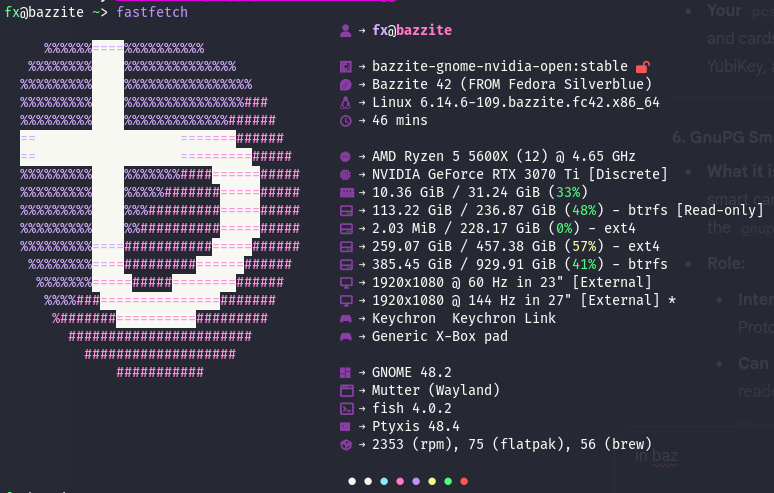
Task: Click the green 48% disk usage value
Action: (x=584, y=211)
